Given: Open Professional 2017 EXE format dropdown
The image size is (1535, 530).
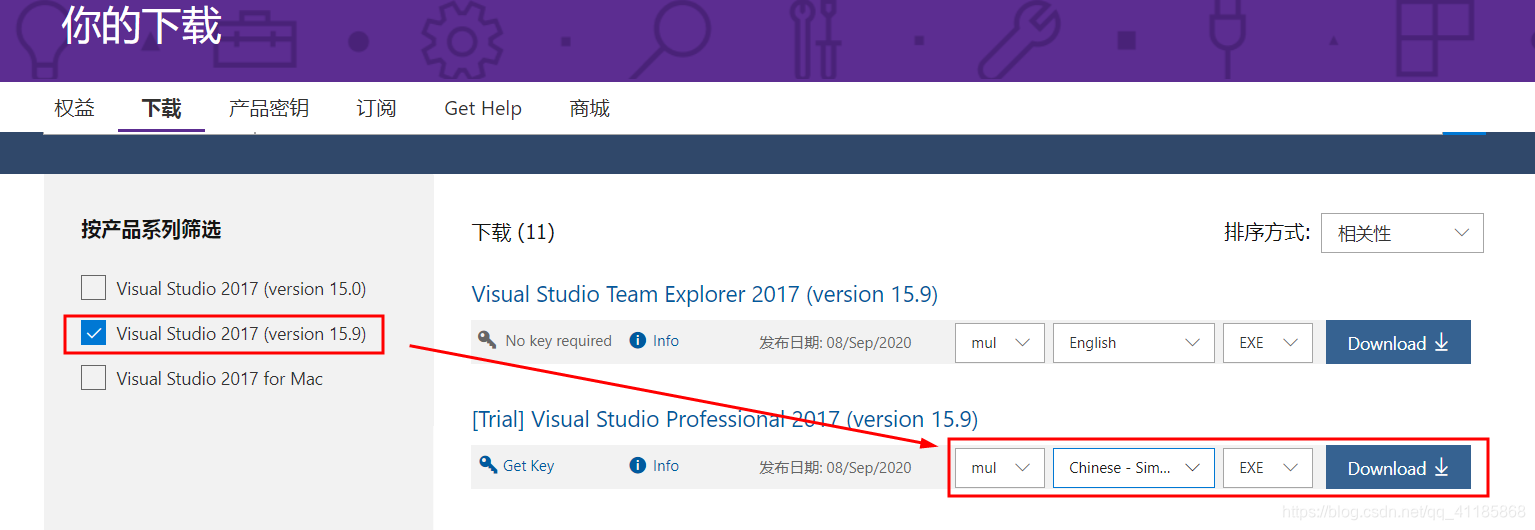Looking at the screenshot, I should tap(1268, 467).
